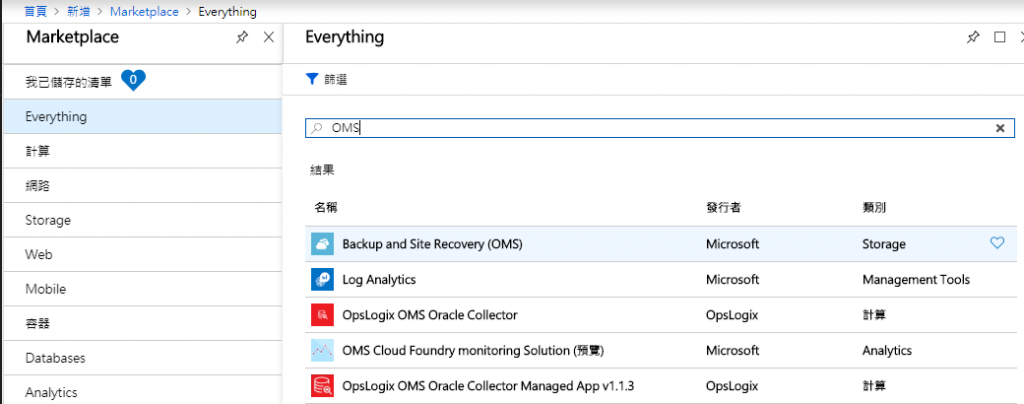Select the Analytics category

pyautogui.click(x=143, y=390)
